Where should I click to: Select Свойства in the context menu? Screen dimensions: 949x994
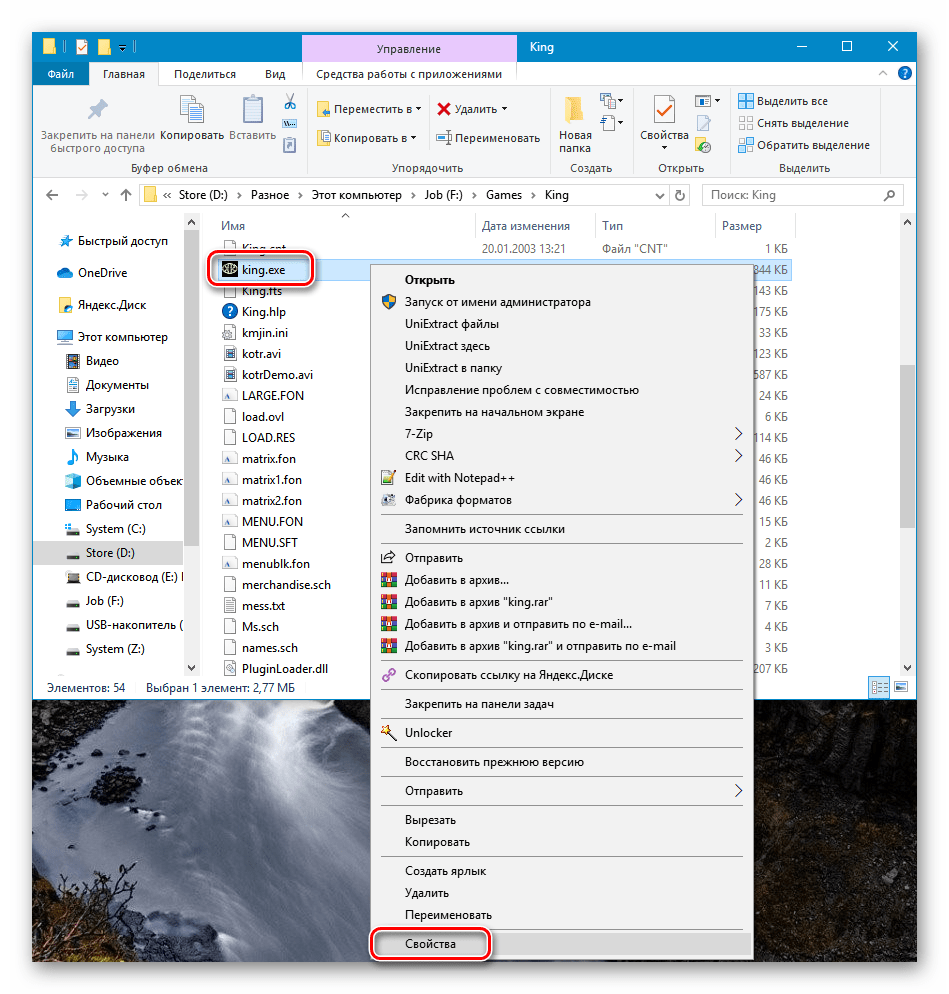[430, 943]
